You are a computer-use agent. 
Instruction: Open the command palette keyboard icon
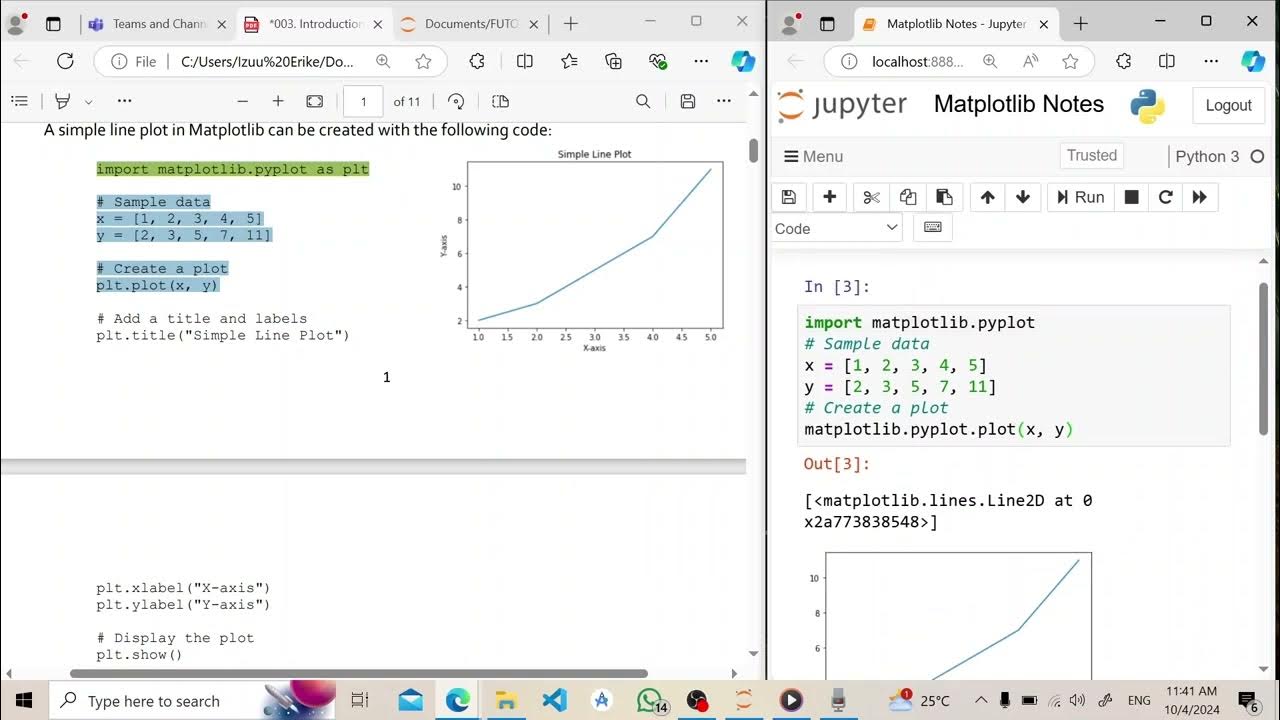(x=933, y=228)
